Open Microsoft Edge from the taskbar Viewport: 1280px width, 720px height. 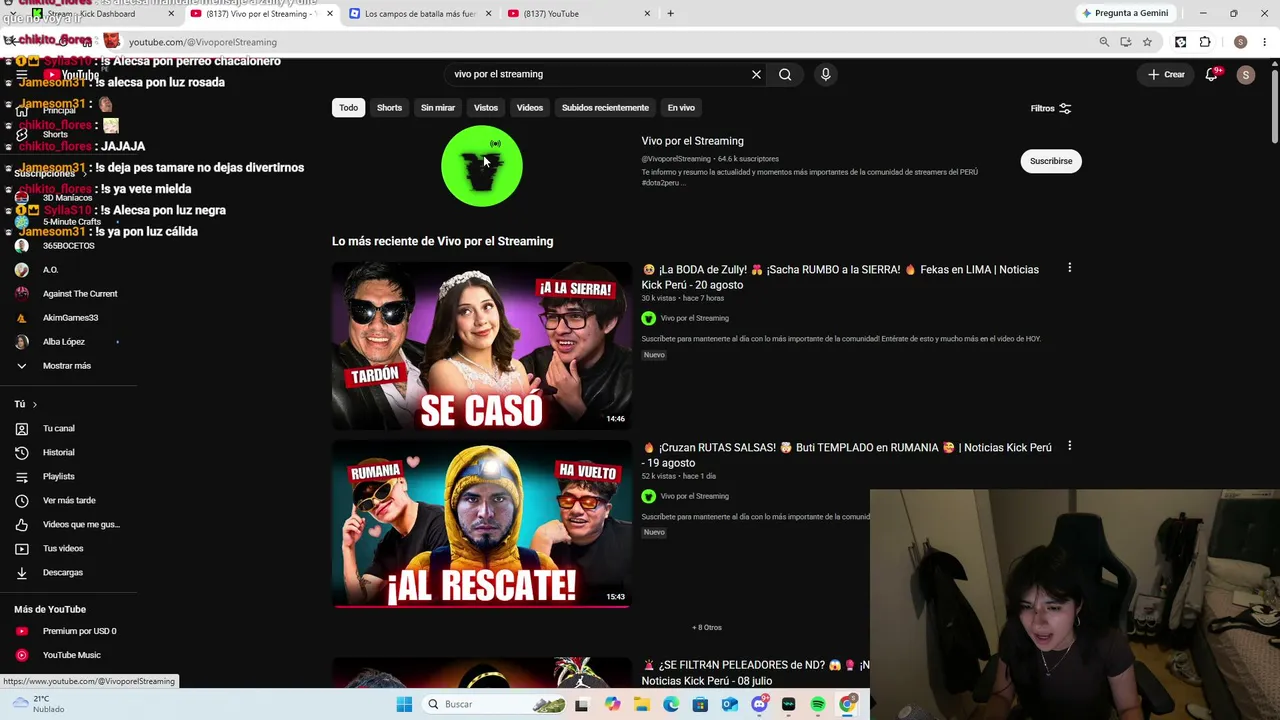(x=671, y=704)
